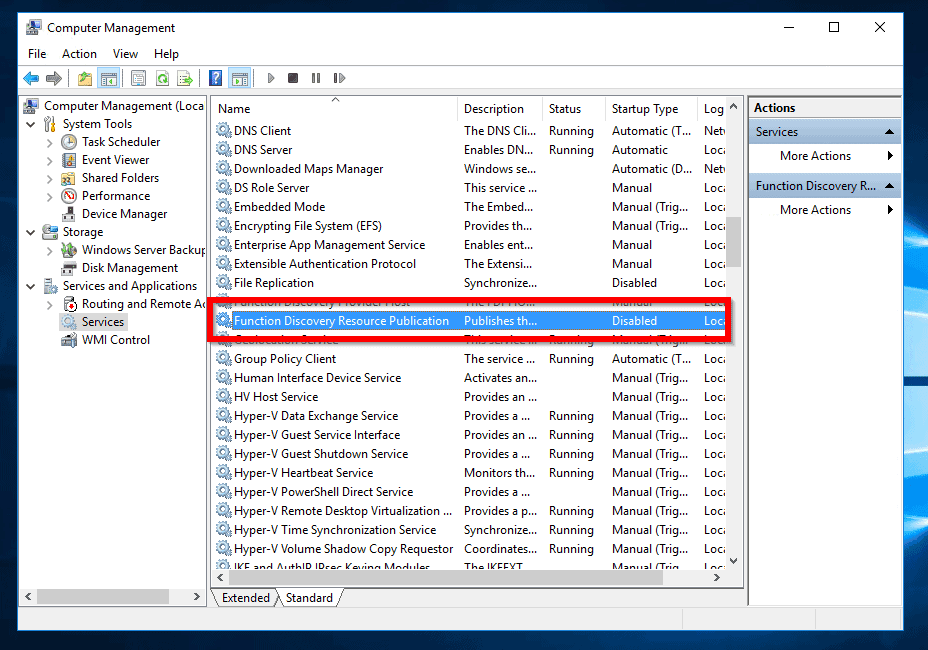Select Disk Management under Storage

point(130,268)
